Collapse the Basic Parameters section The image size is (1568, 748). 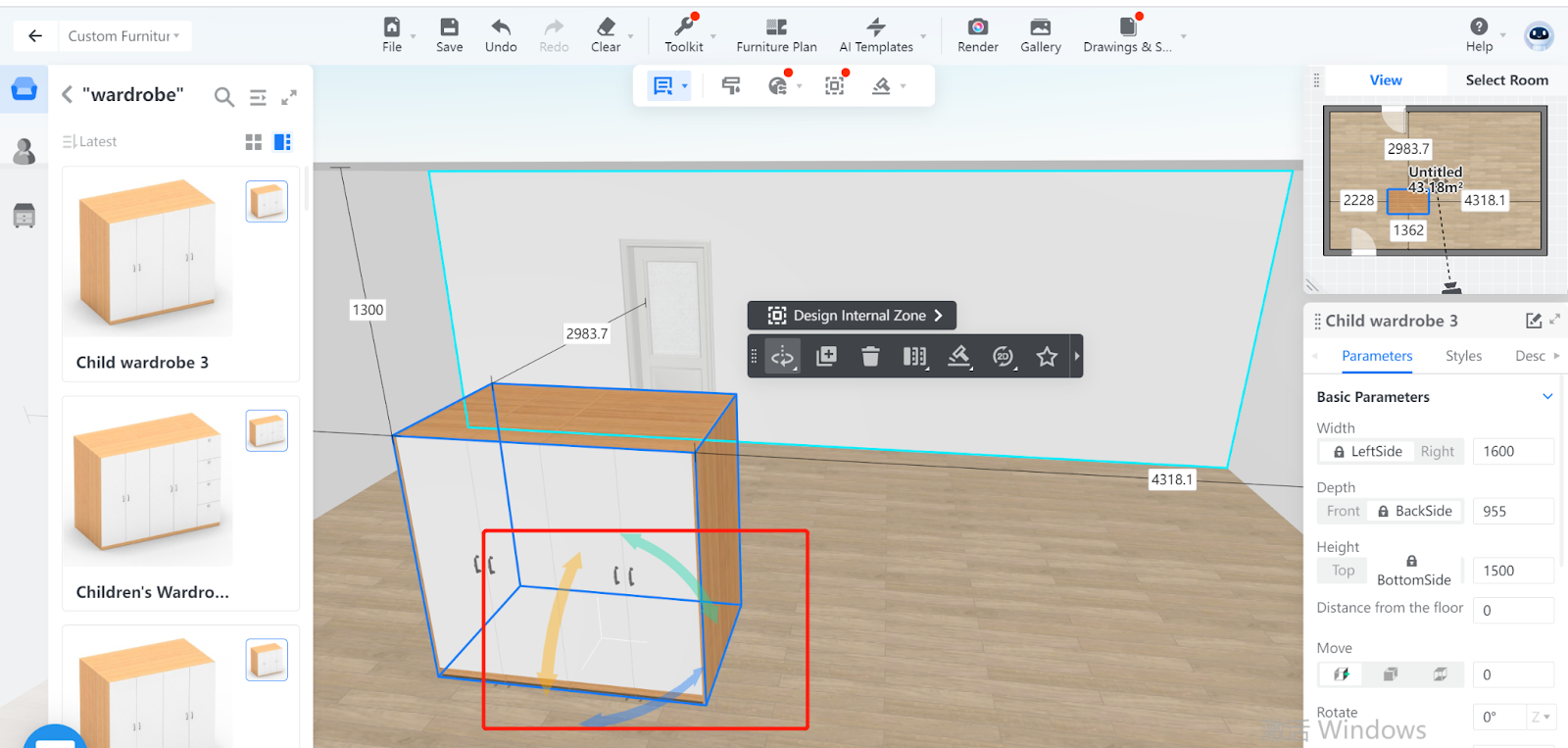point(1547,397)
